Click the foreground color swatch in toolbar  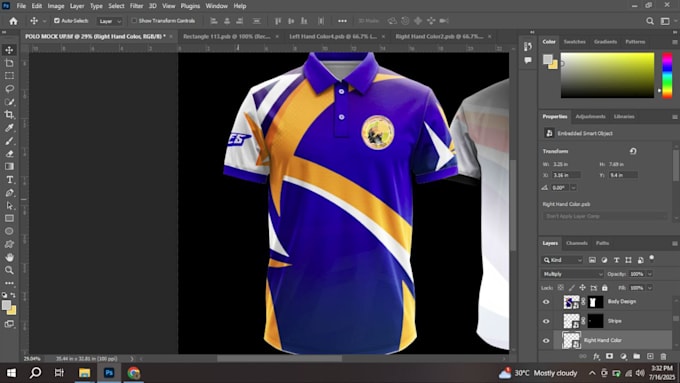click(6, 305)
